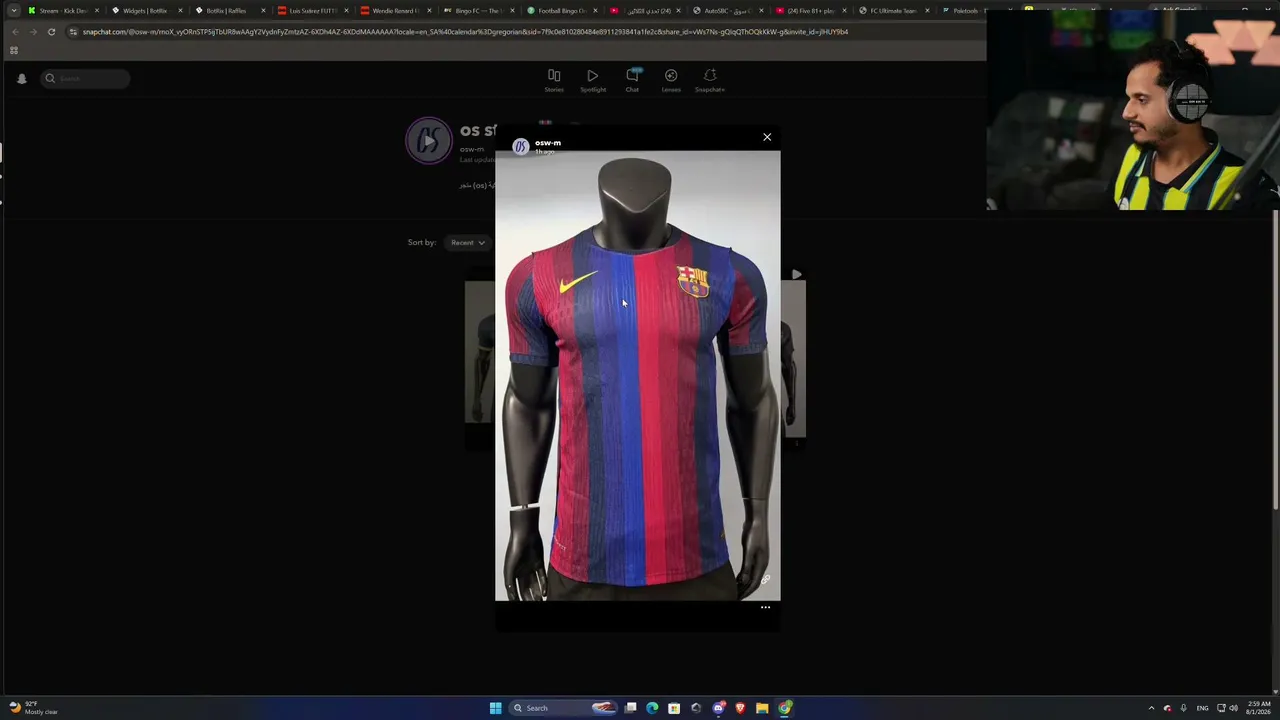1280x720 pixels.
Task: Open File Explorer from the taskbar
Action: (x=762, y=708)
